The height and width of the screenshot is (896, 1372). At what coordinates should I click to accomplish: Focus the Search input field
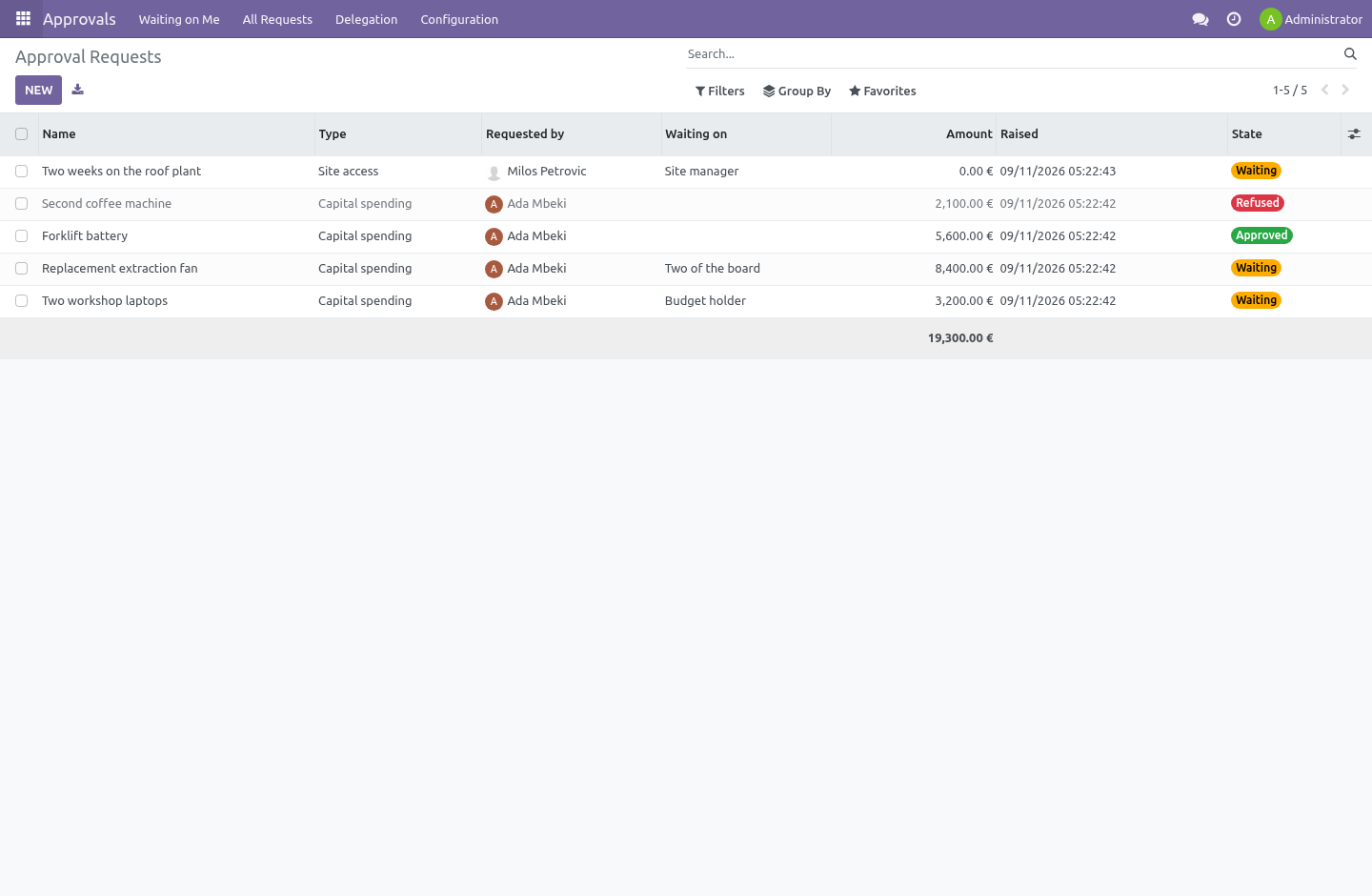pos(1013,54)
